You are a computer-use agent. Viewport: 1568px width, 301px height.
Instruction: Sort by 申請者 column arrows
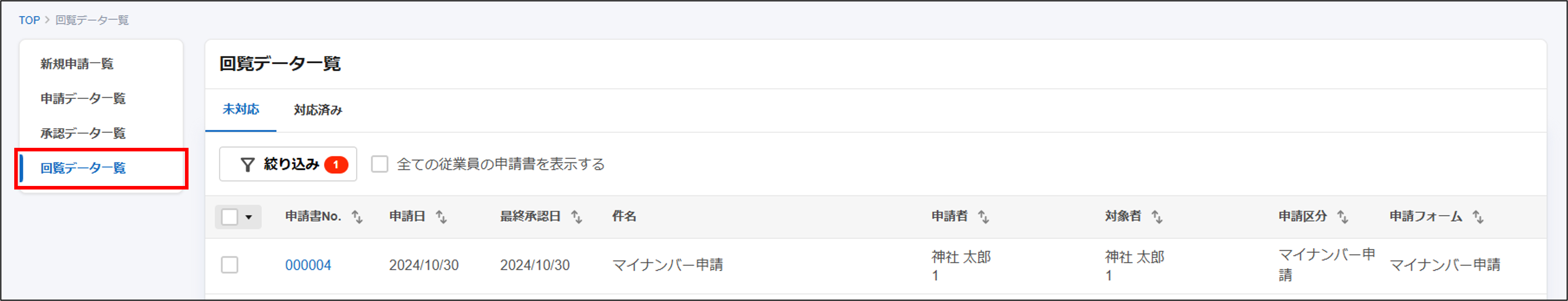click(983, 217)
